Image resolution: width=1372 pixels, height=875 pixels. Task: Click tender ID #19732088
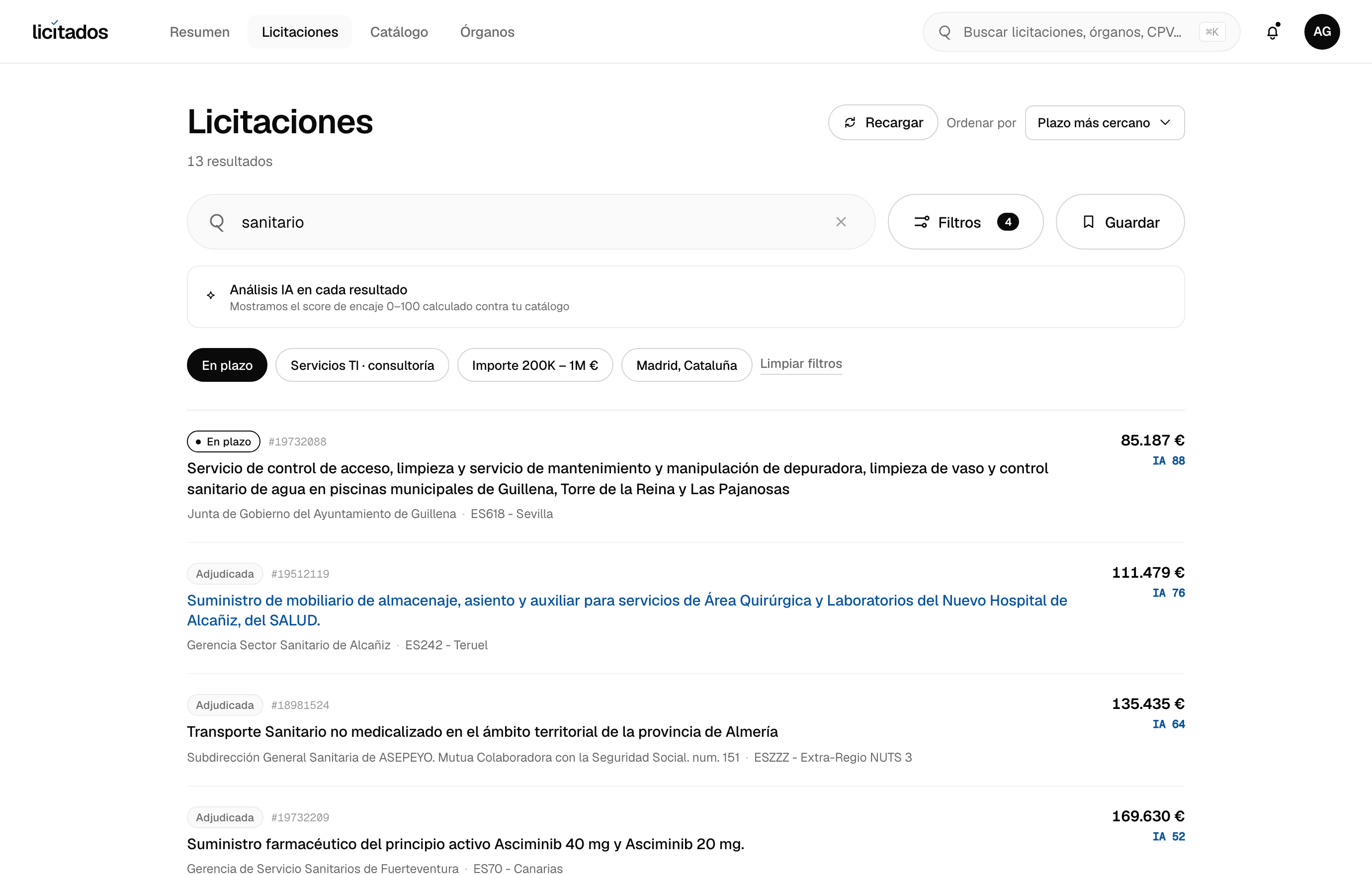tap(297, 441)
